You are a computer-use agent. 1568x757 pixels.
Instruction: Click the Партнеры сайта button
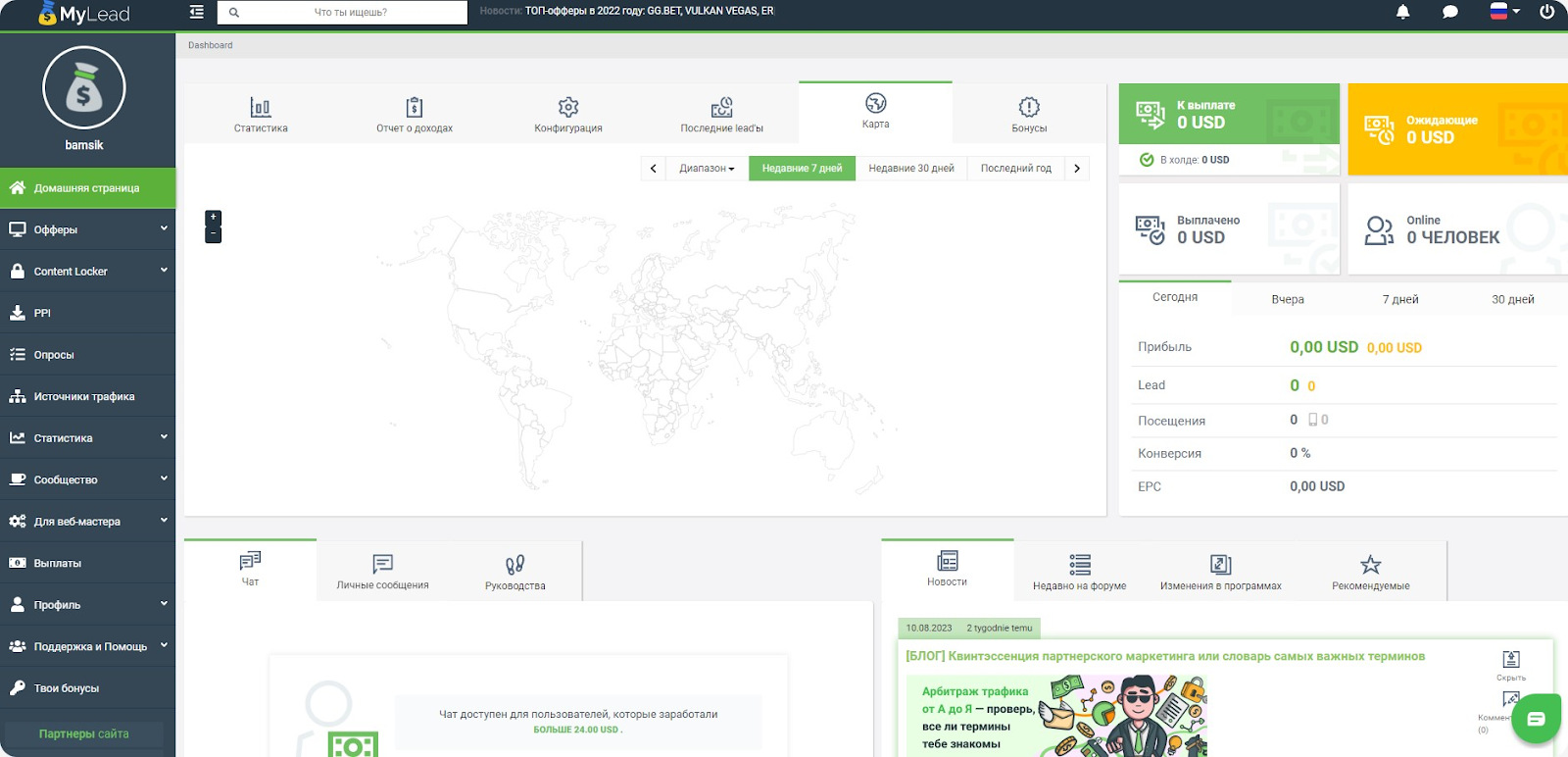(83, 733)
